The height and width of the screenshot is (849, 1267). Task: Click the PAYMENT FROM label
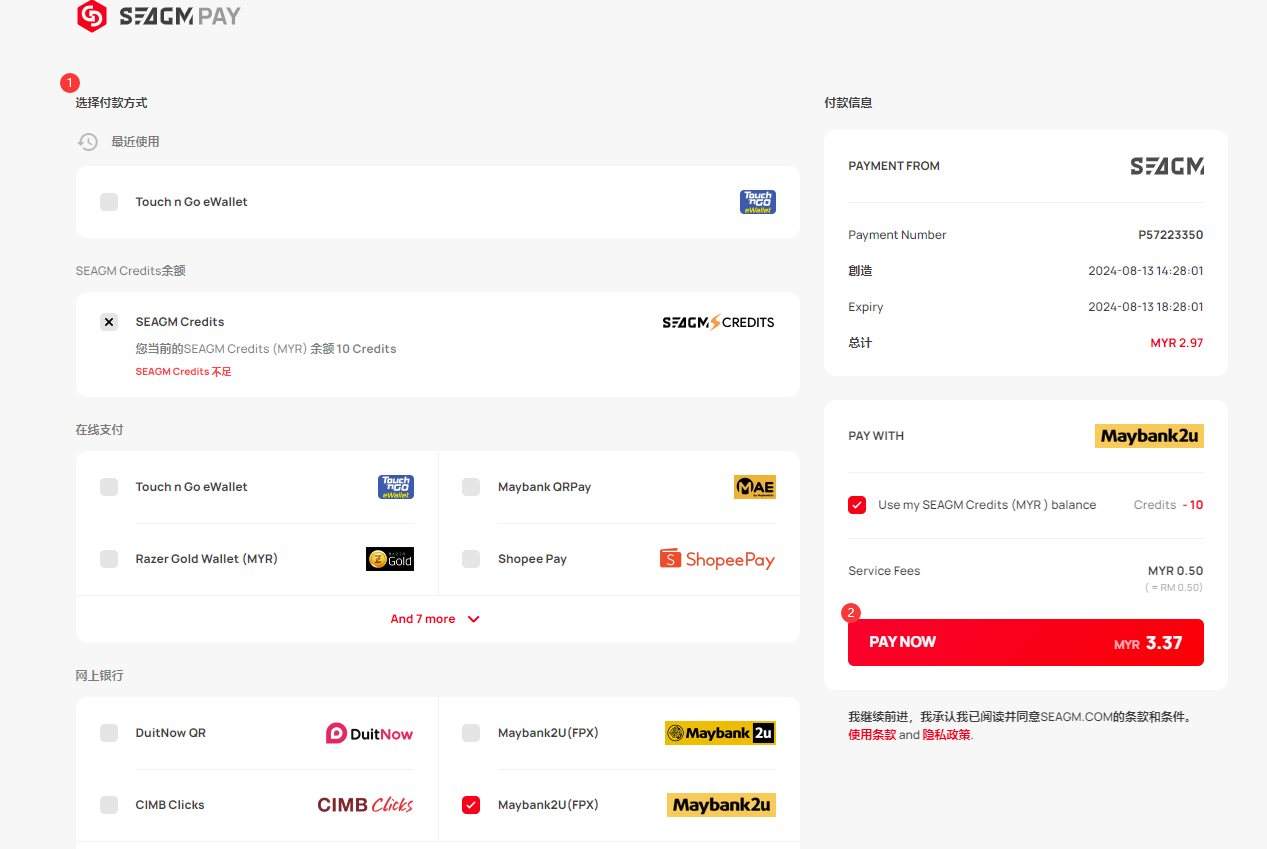[x=894, y=166]
